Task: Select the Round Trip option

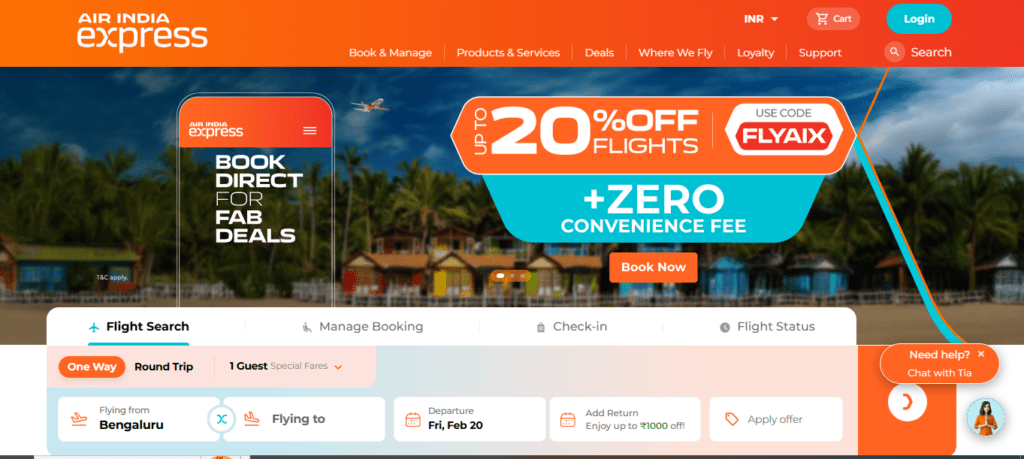Action: [x=164, y=367]
